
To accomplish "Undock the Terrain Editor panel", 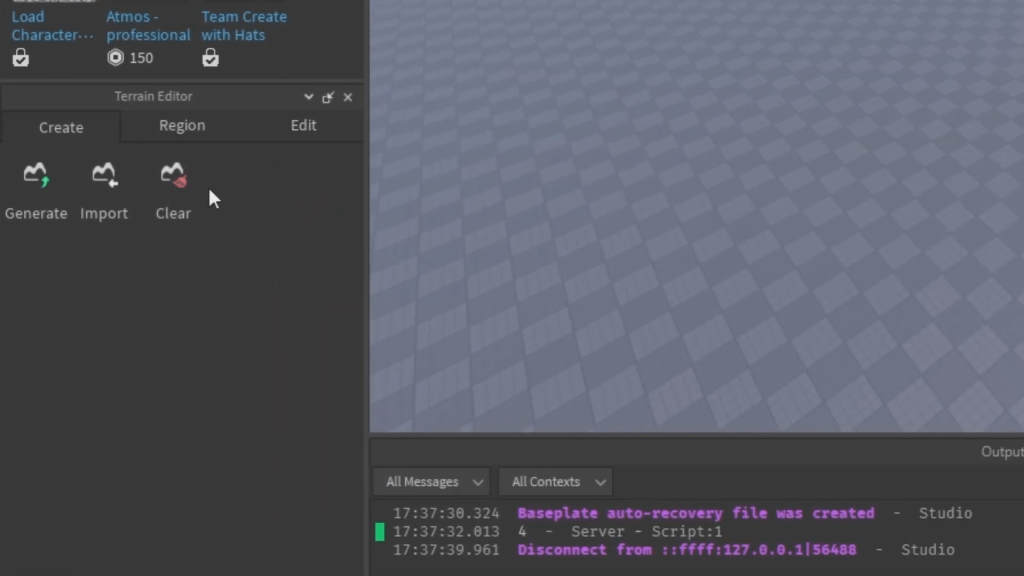I will (328, 97).
